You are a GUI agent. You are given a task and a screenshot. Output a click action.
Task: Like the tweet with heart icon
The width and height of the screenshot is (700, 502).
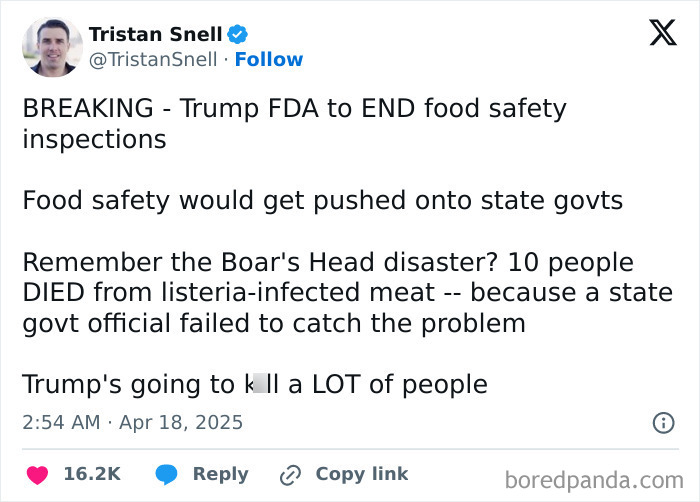[x=38, y=475]
